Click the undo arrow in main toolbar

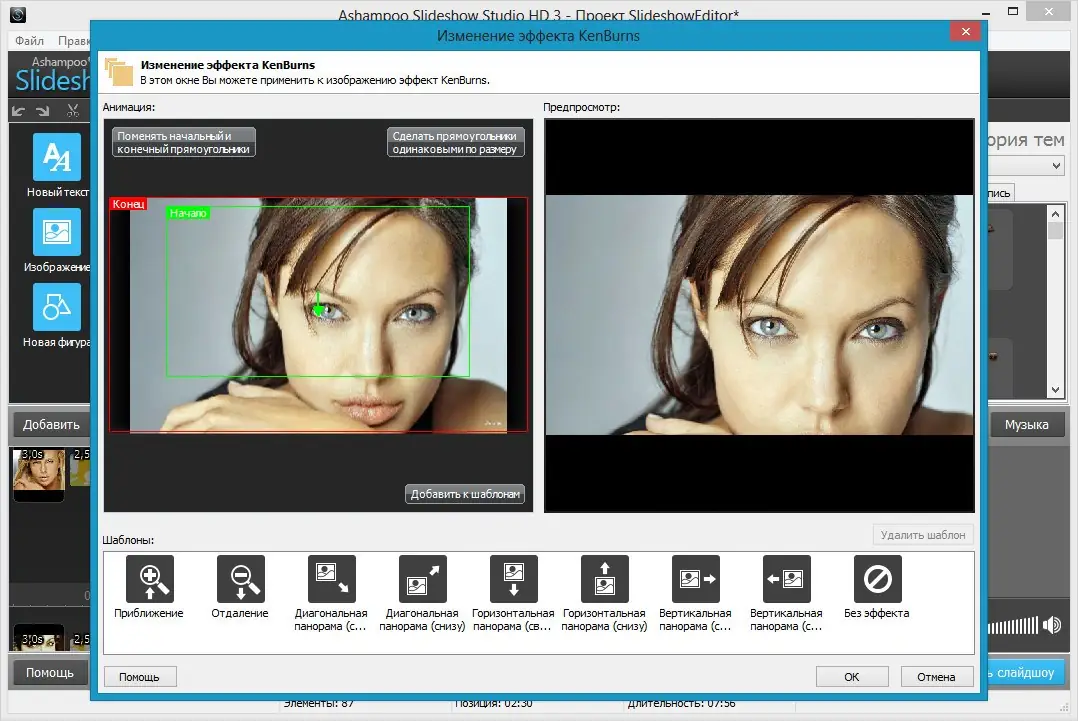pyautogui.click(x=19, y=111)
